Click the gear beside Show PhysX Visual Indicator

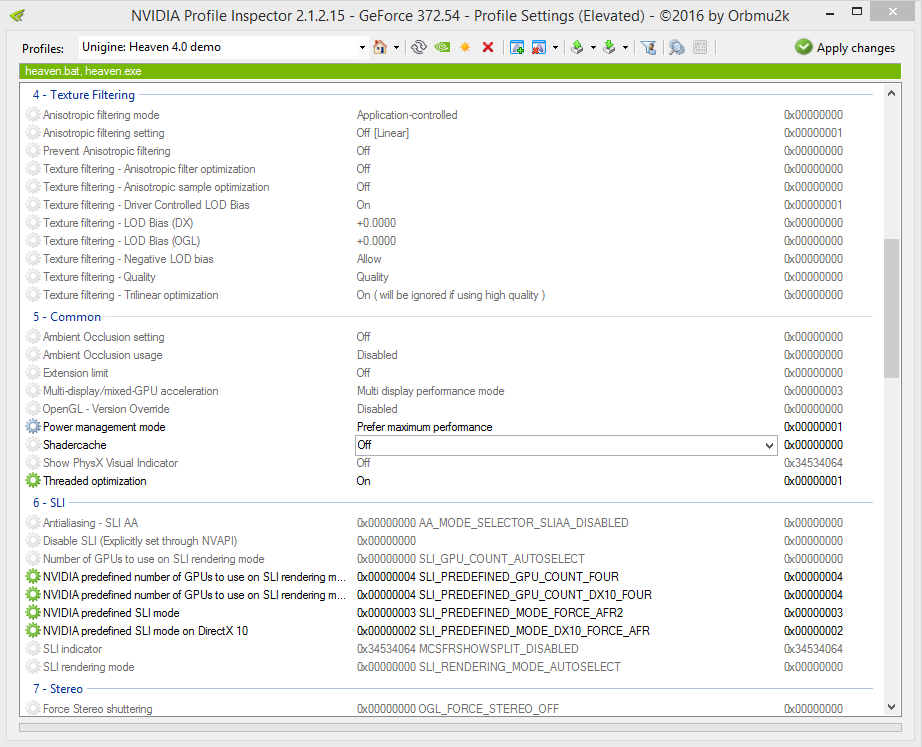click(x=33, y=462)
